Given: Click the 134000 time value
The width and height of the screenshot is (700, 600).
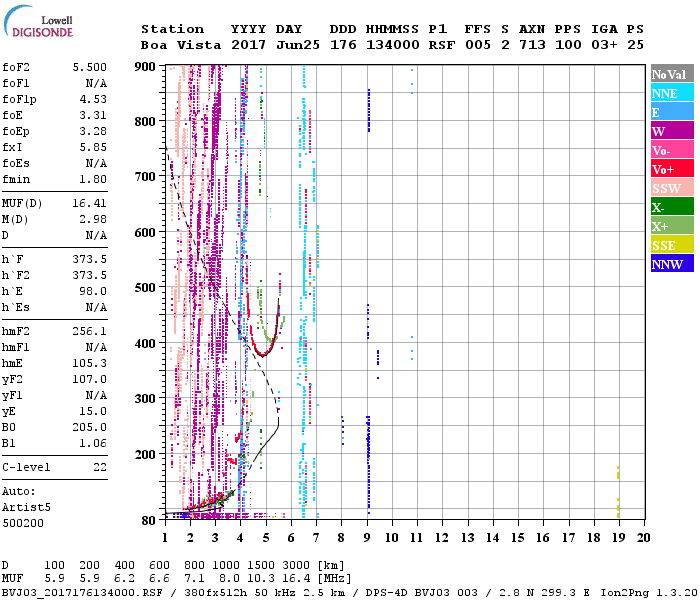Looking at the screenshot, I should (392, 45).
